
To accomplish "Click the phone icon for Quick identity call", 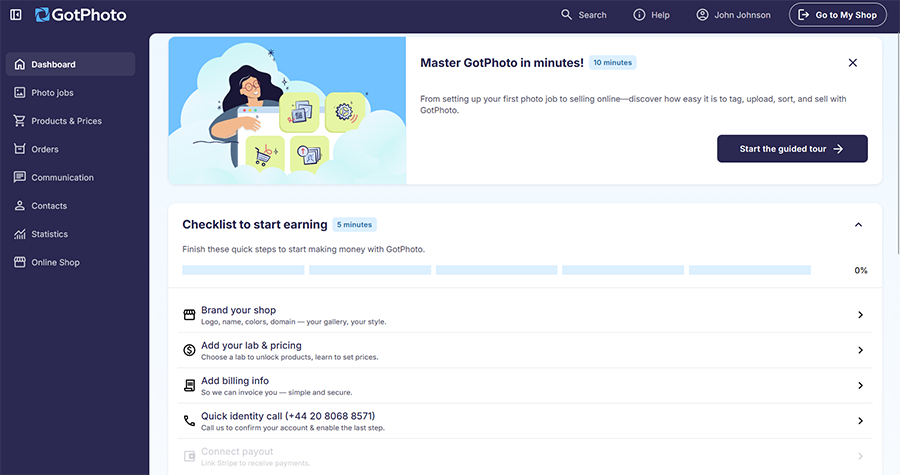I will (189, 421).
